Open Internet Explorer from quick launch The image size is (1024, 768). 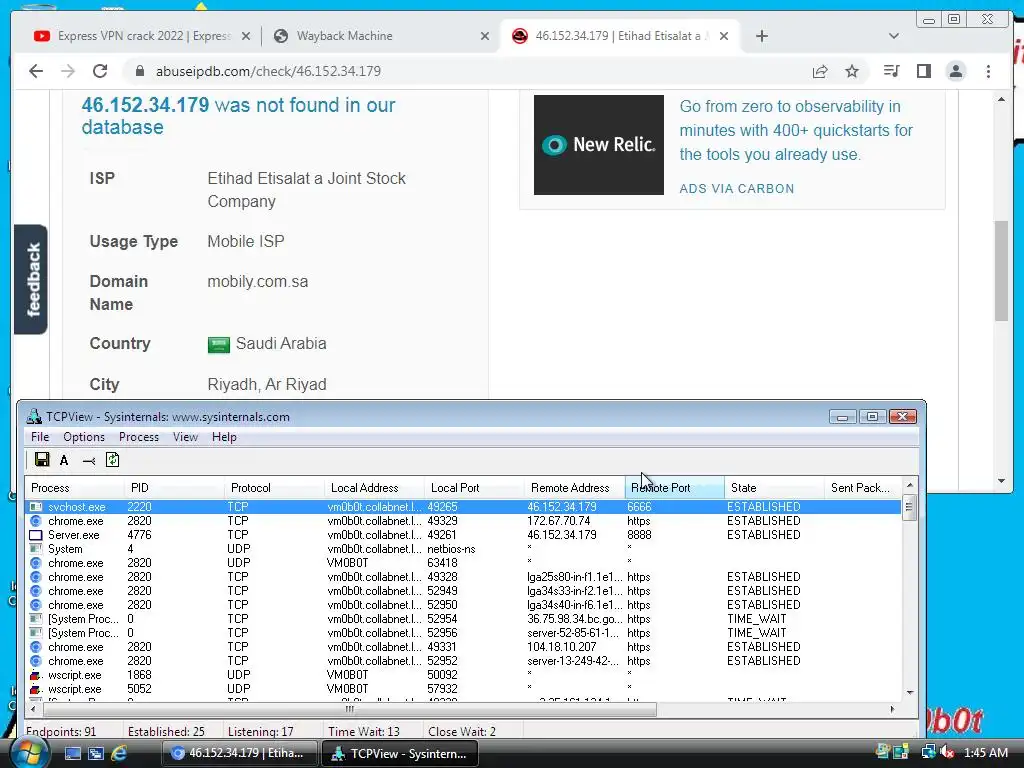pyautogui.click(x=119, y=753)
